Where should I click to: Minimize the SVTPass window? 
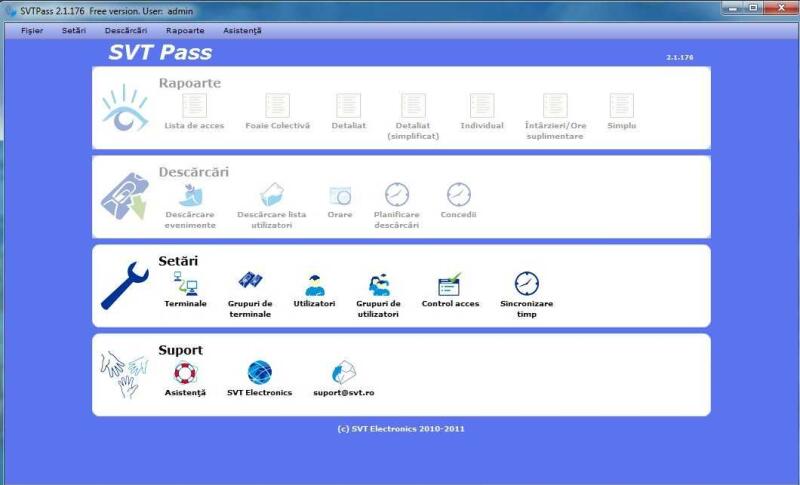coord(733,8)
